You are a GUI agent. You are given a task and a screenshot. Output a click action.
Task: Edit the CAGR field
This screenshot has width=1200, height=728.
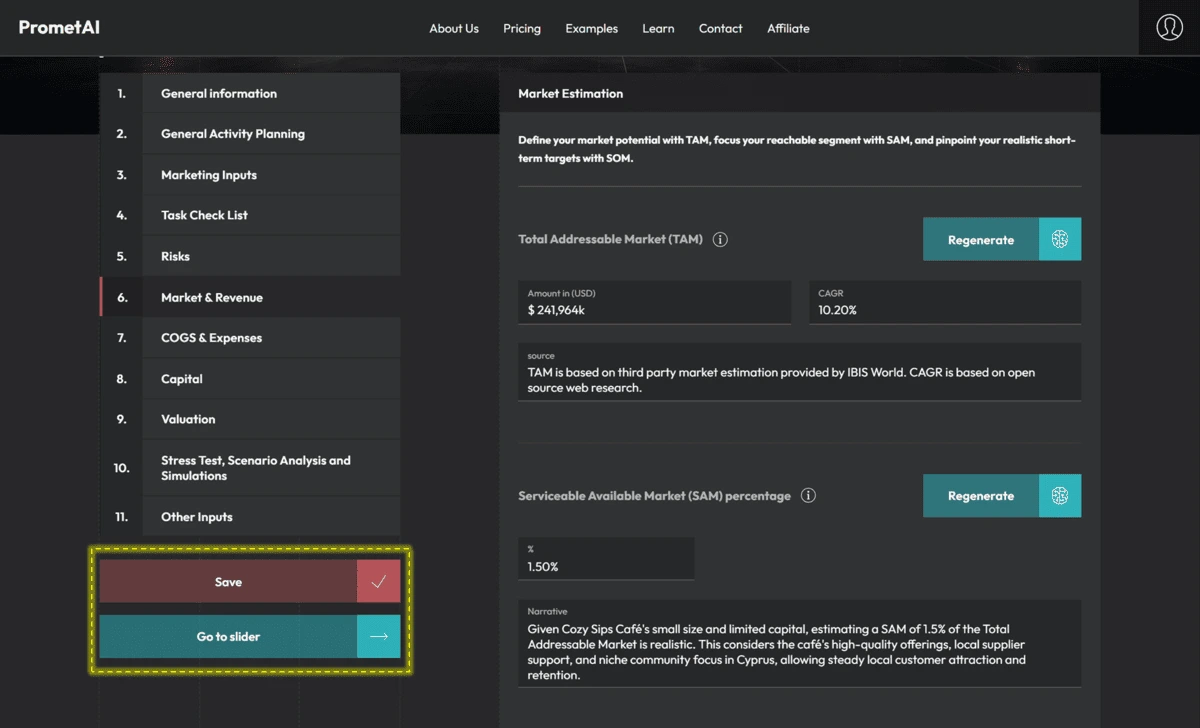tap(945, 302)
